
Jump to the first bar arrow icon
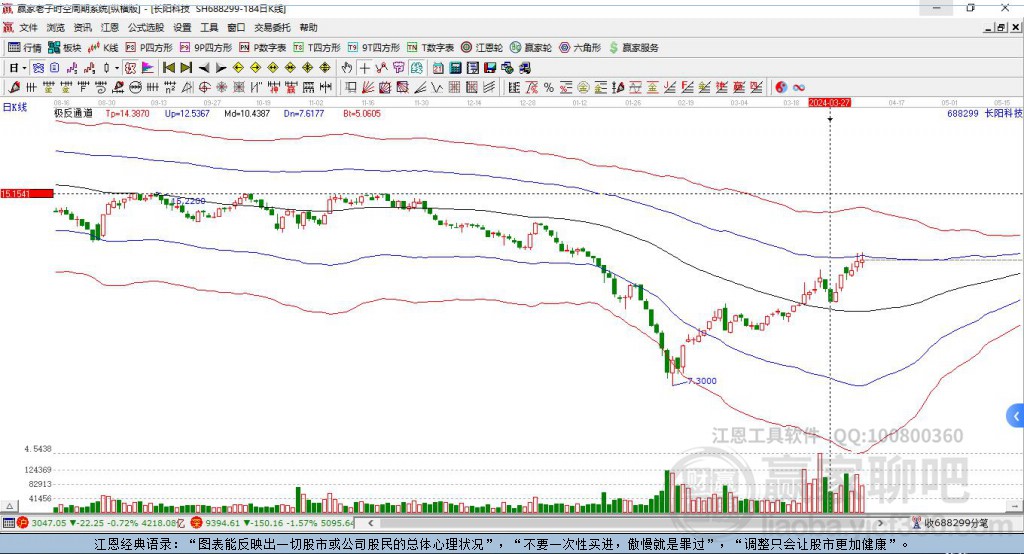(168, 68)
